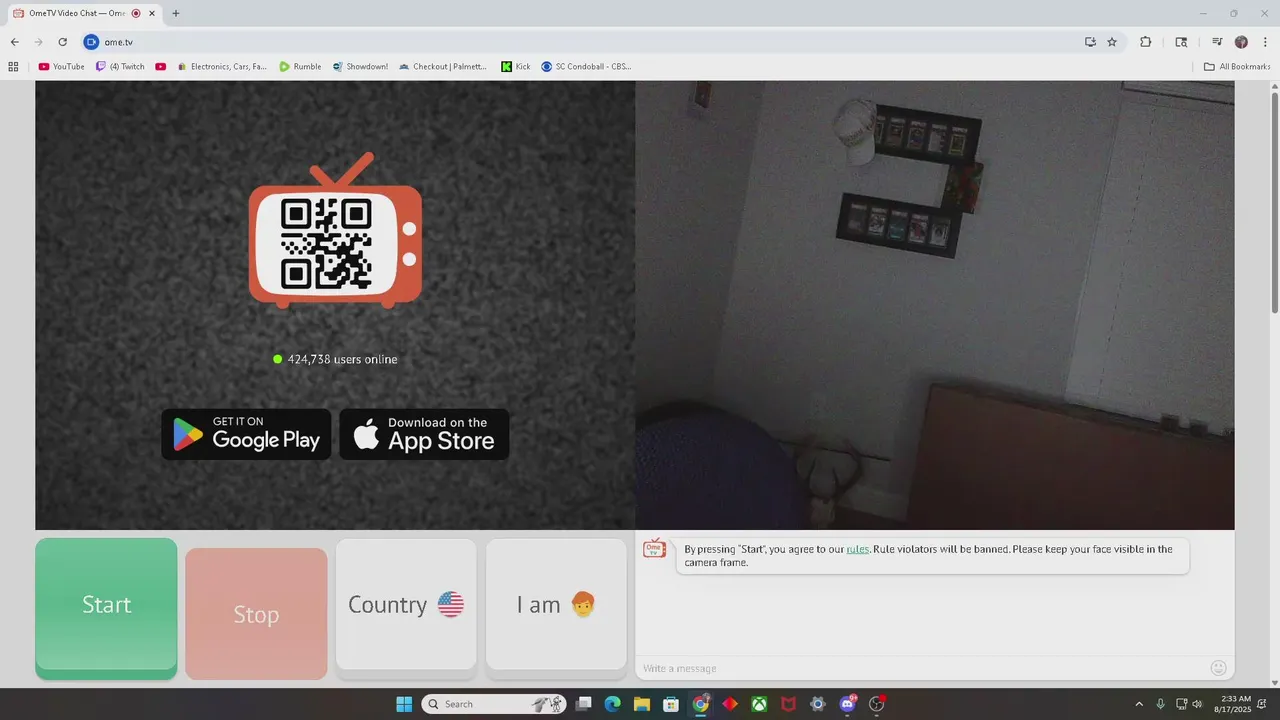Viewport: 1280px width, 720px height.
Task: Click the Download on the App Store badge
Action: 424,434
